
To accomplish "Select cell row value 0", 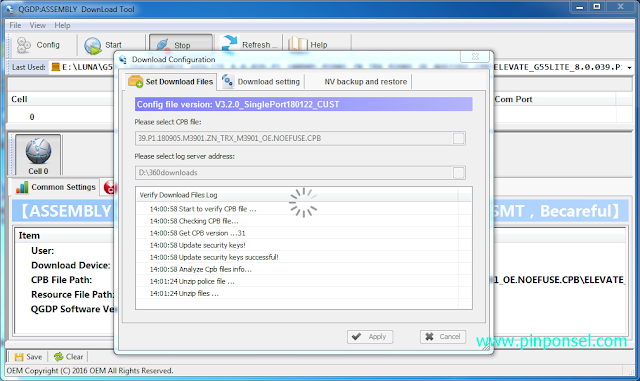I will tap(32, 117).
